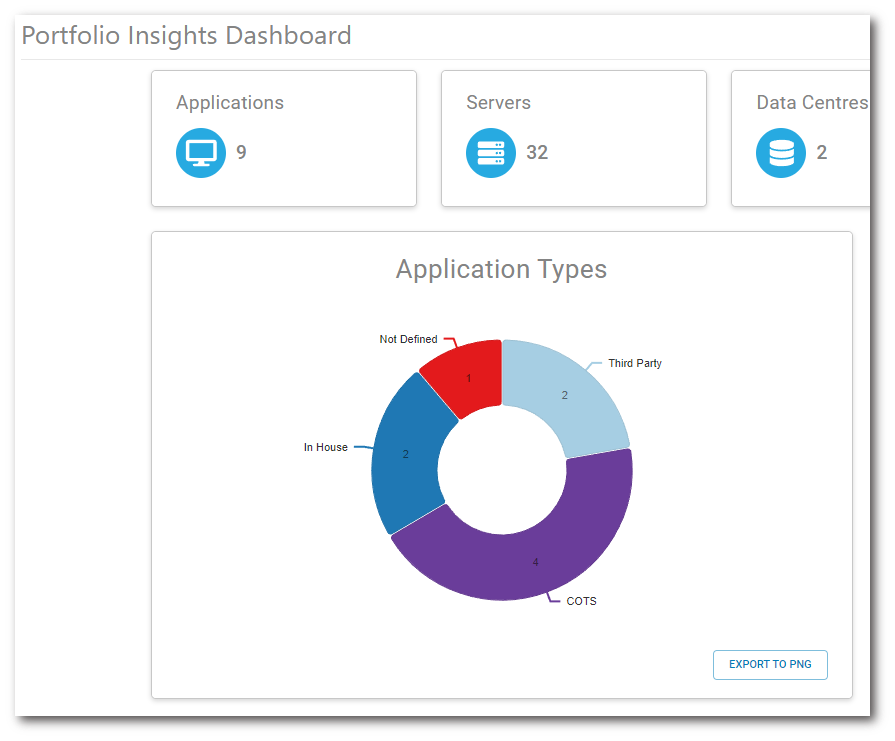895x741 pixels.
Task: Click the Third Party chart label
Action: (x=635, y=363)
